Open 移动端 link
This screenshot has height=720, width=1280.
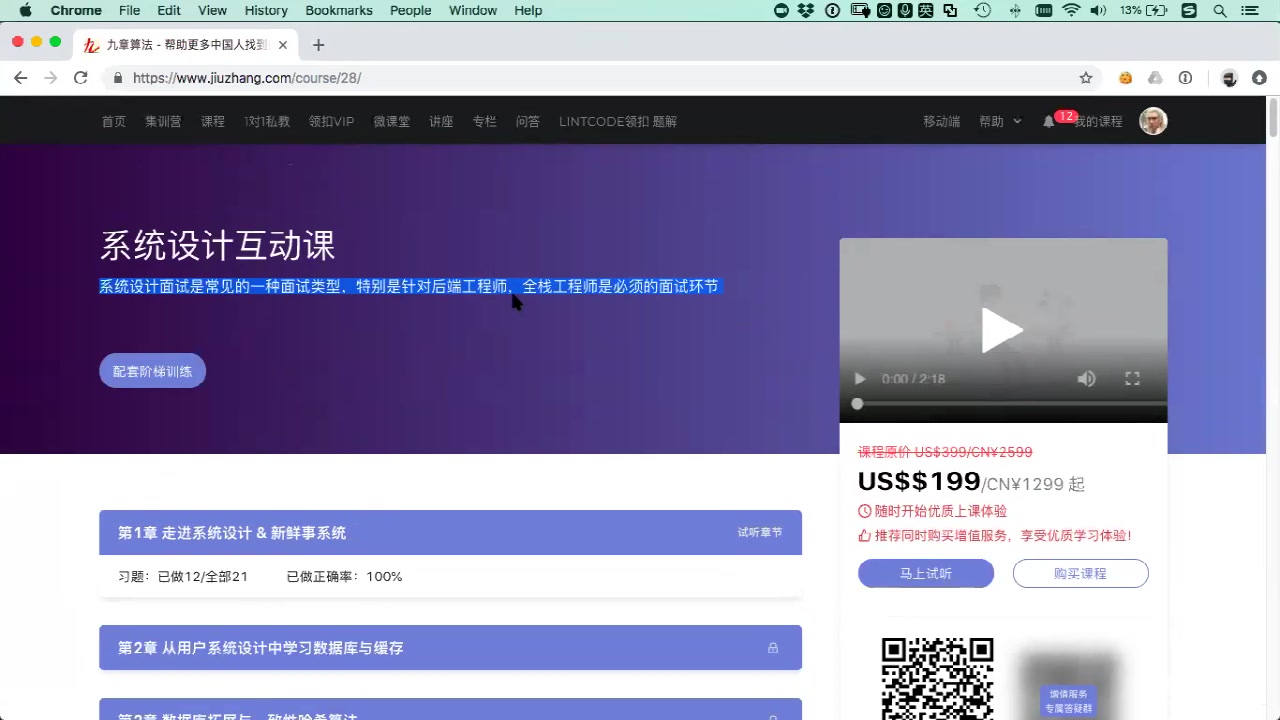941,121
